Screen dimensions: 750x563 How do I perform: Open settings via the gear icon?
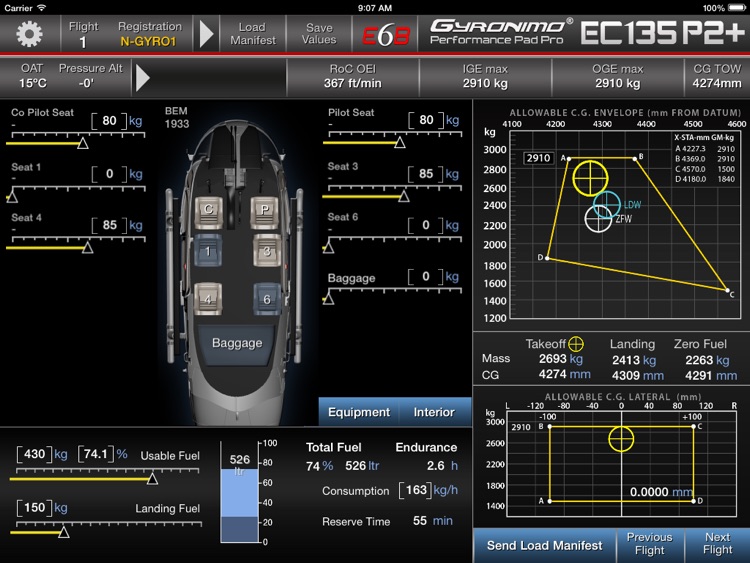[x=29, y=34]
